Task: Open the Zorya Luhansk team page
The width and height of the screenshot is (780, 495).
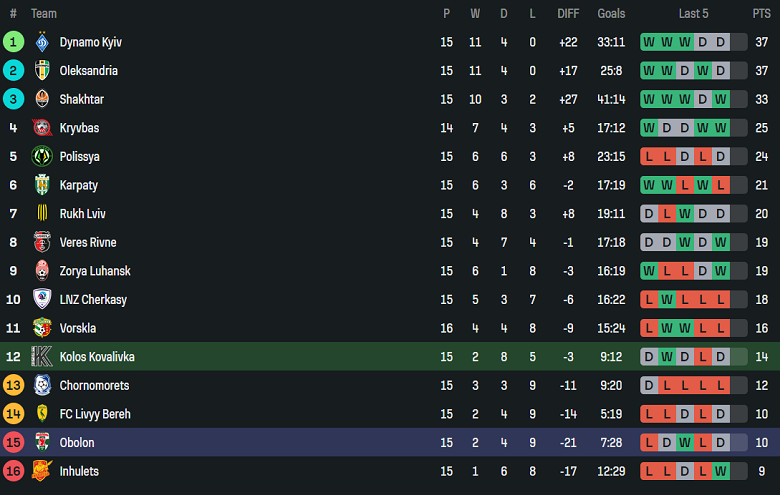Action: (x=95, y=271)
